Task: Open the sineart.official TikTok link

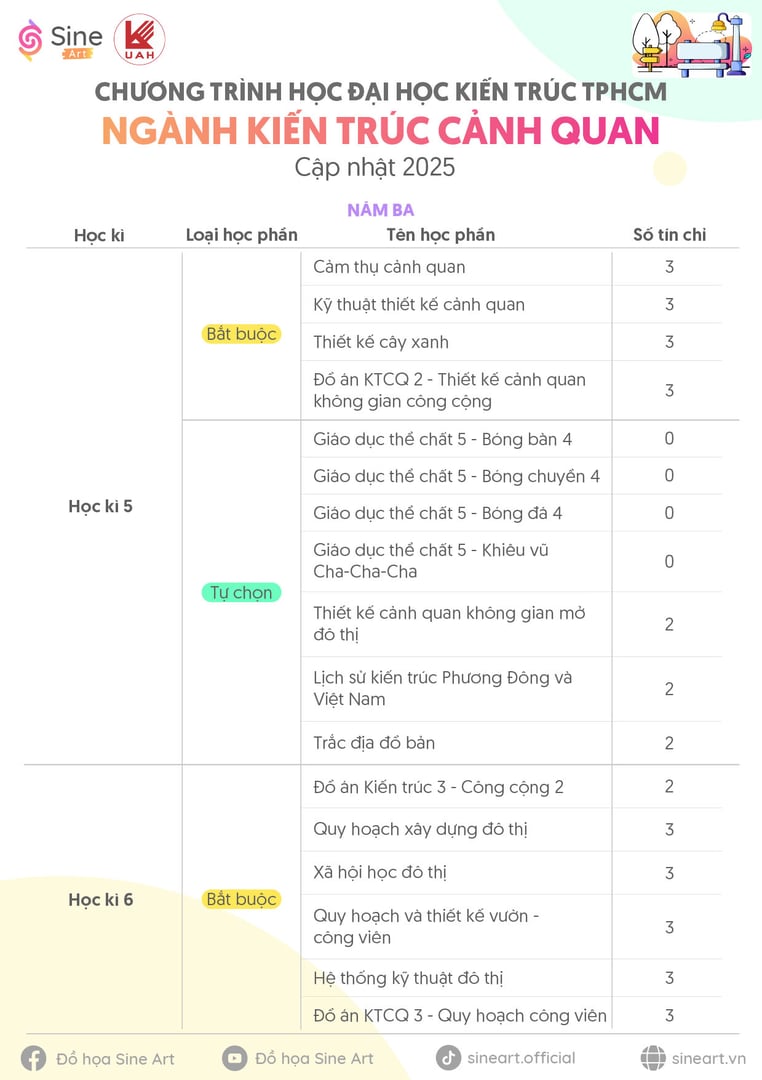Action: pyautogui.click(x=521, y=1058)
